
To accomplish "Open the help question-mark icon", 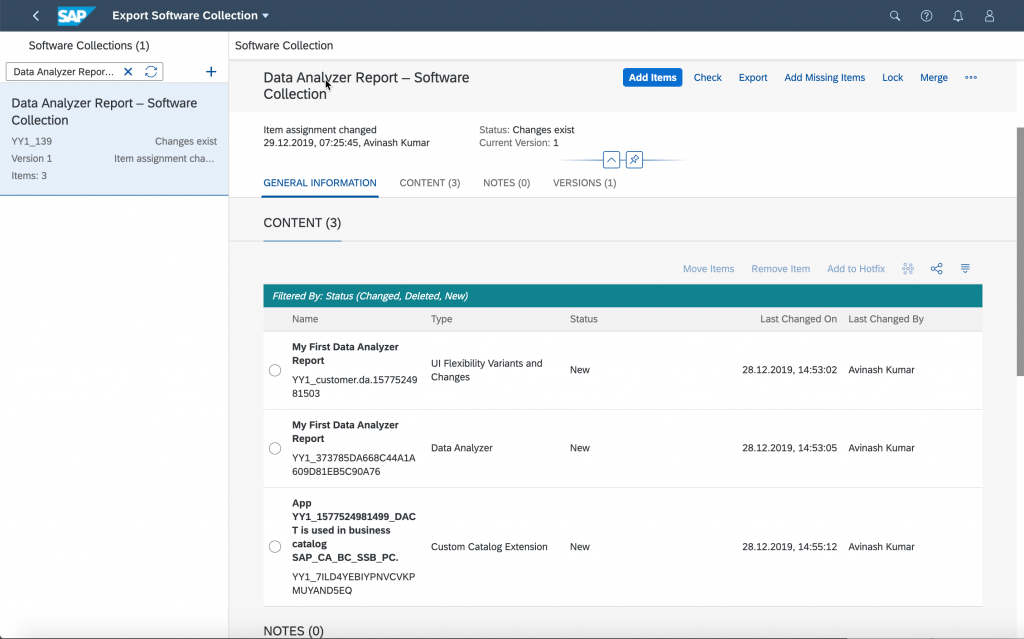I will pyautogui.click(x=926, y=16).
